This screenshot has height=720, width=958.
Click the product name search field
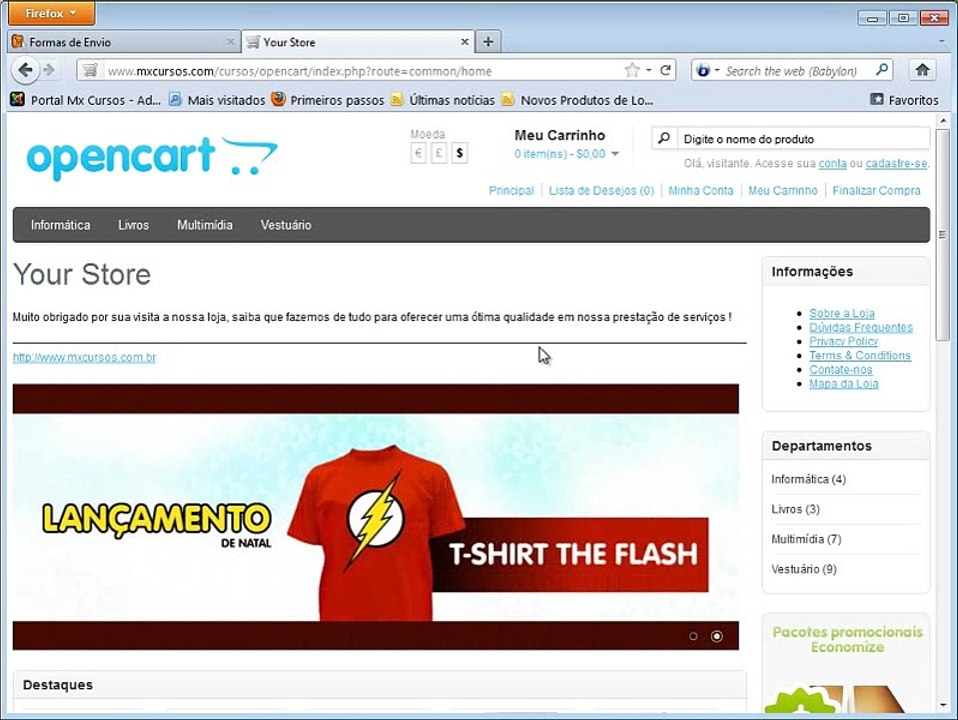pos(803,139)
